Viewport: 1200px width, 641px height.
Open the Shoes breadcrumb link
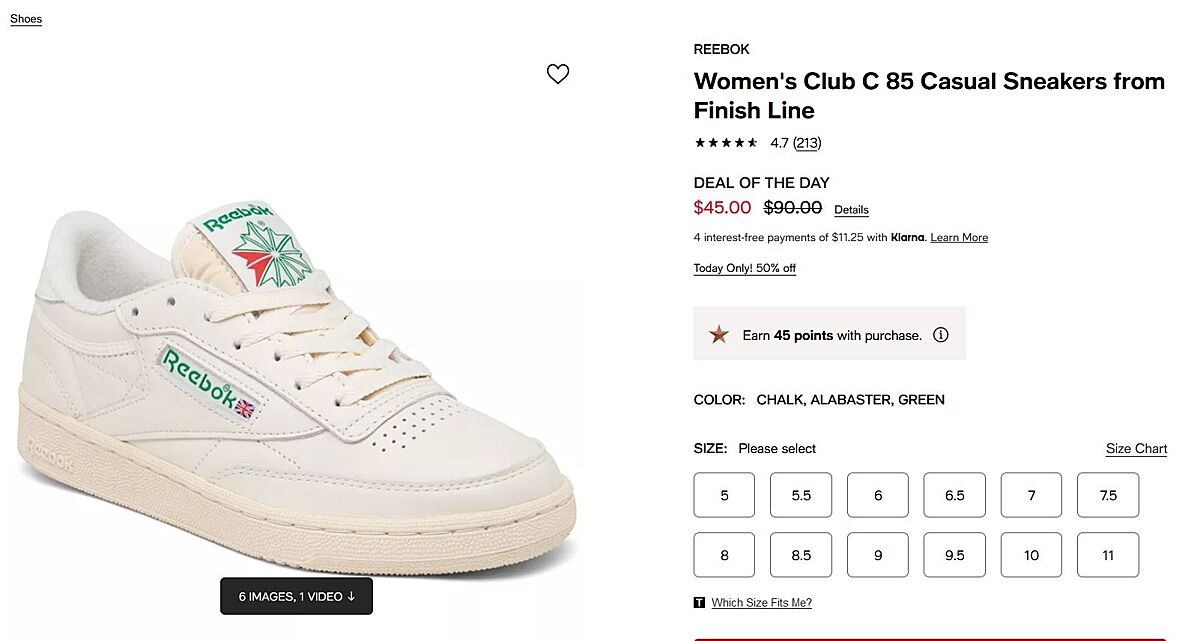(26, 19)
